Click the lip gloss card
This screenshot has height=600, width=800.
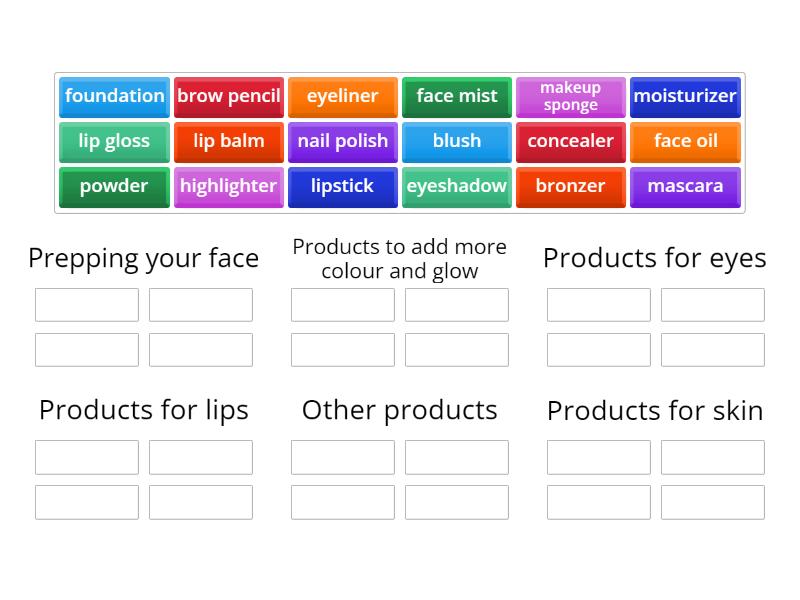[x=114, y=142]
